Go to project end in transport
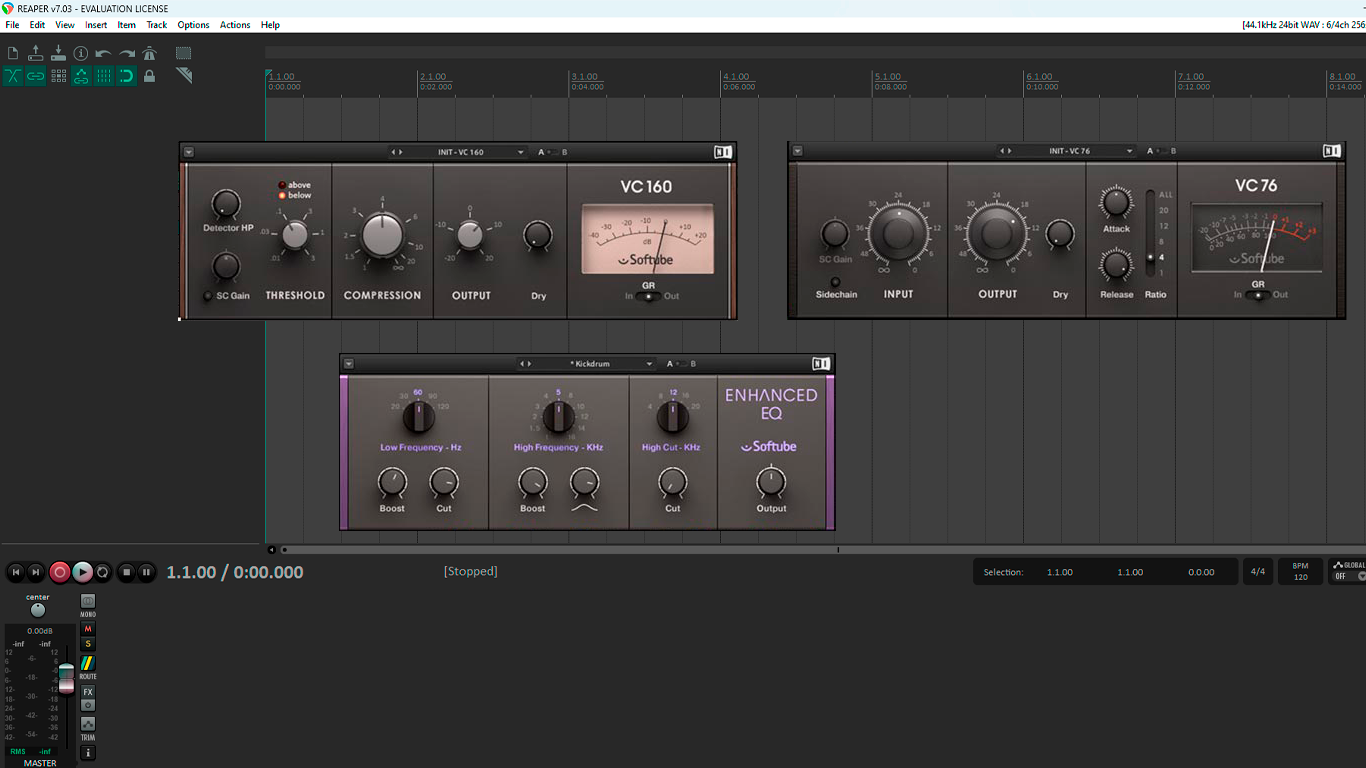The width and height of the screenshot is (1366, 768). click(x=36, y=572)
